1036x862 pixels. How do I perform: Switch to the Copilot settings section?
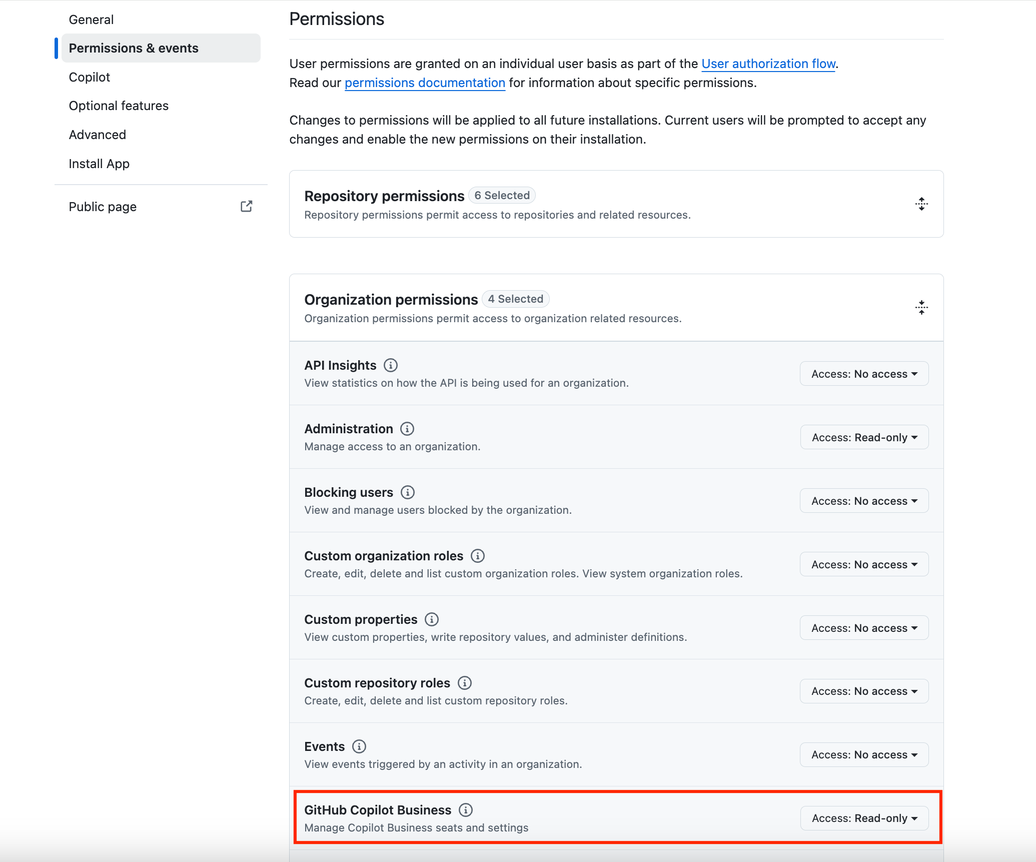[x=89, y=77]
